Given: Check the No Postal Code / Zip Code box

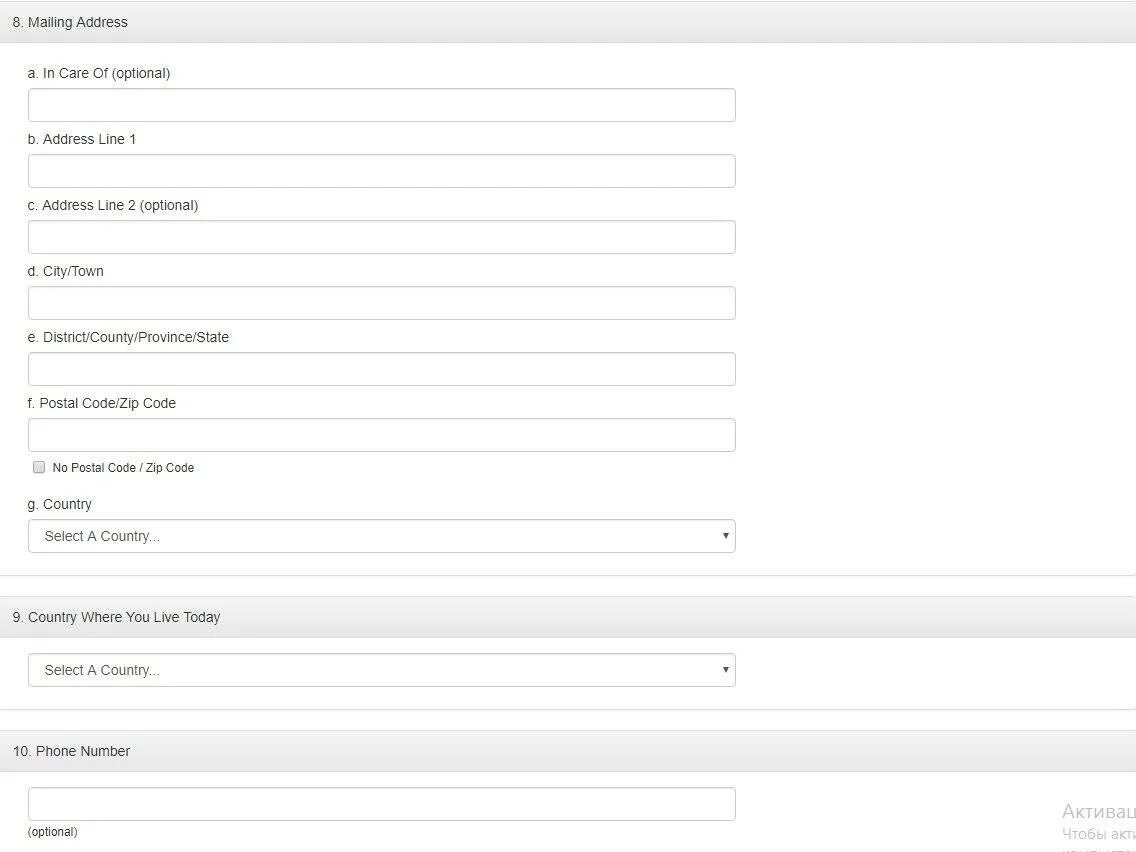Looking at the screenshot, I should coord(39,467).
